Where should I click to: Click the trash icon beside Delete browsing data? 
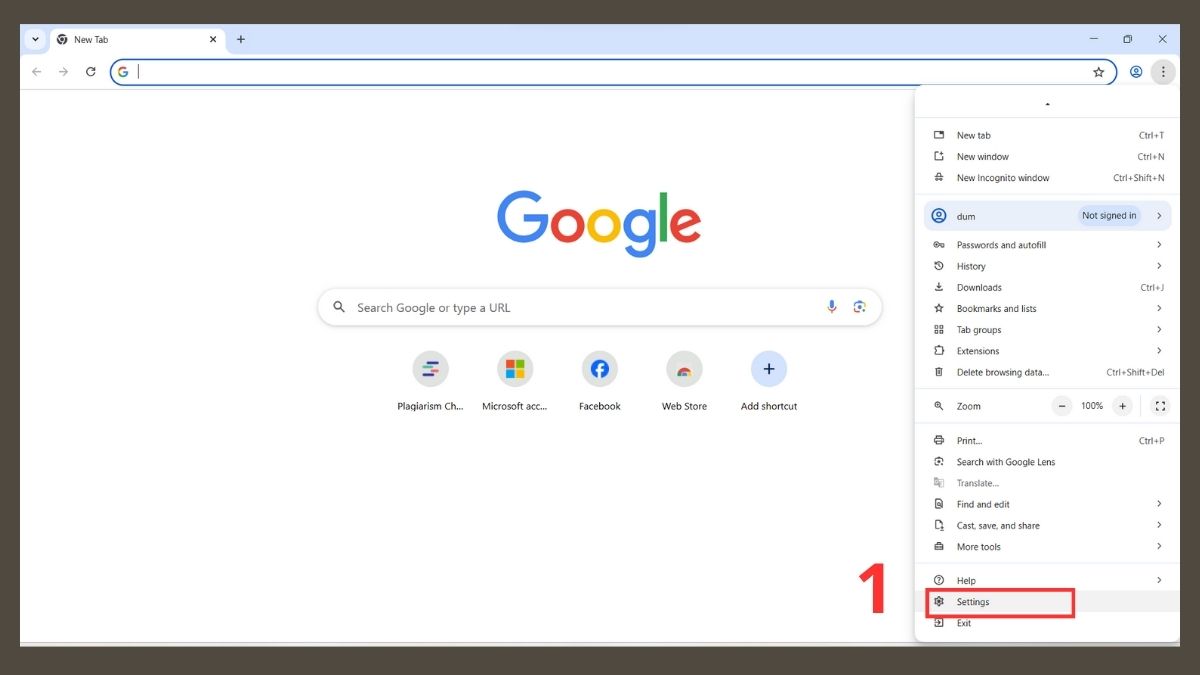[x=939, y=372]
